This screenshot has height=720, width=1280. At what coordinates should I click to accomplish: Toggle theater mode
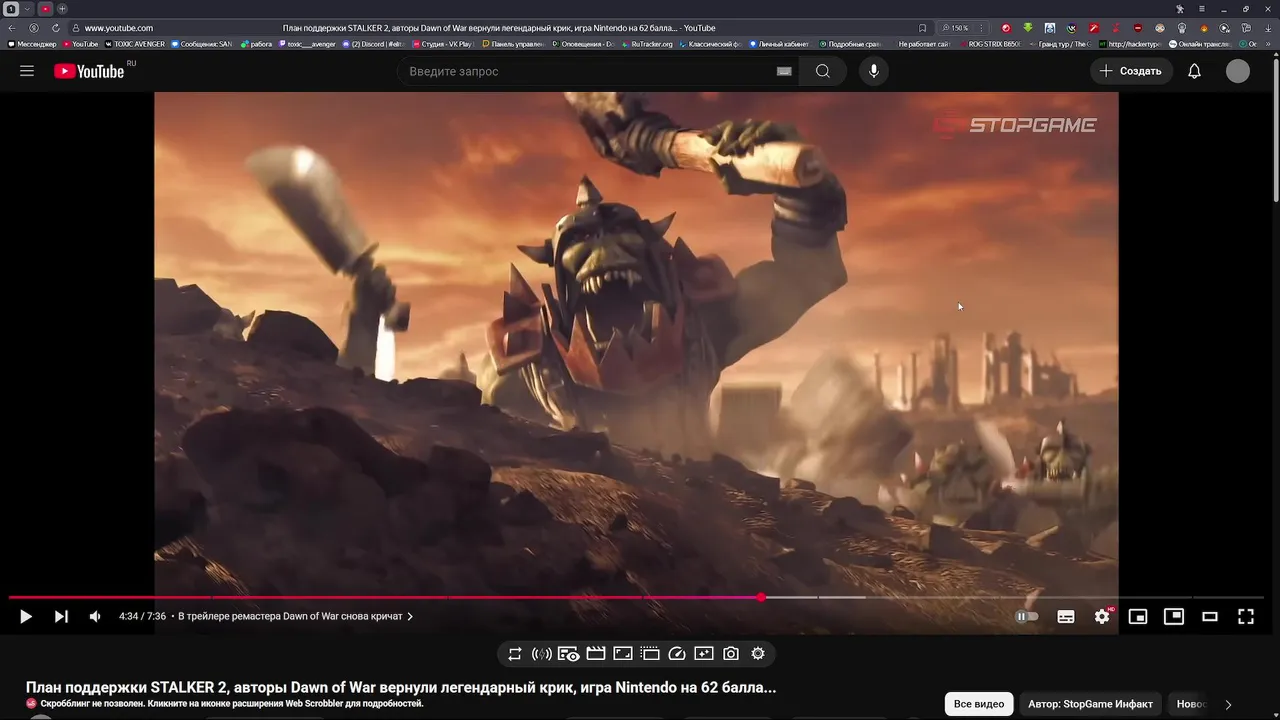(1210, 617)
